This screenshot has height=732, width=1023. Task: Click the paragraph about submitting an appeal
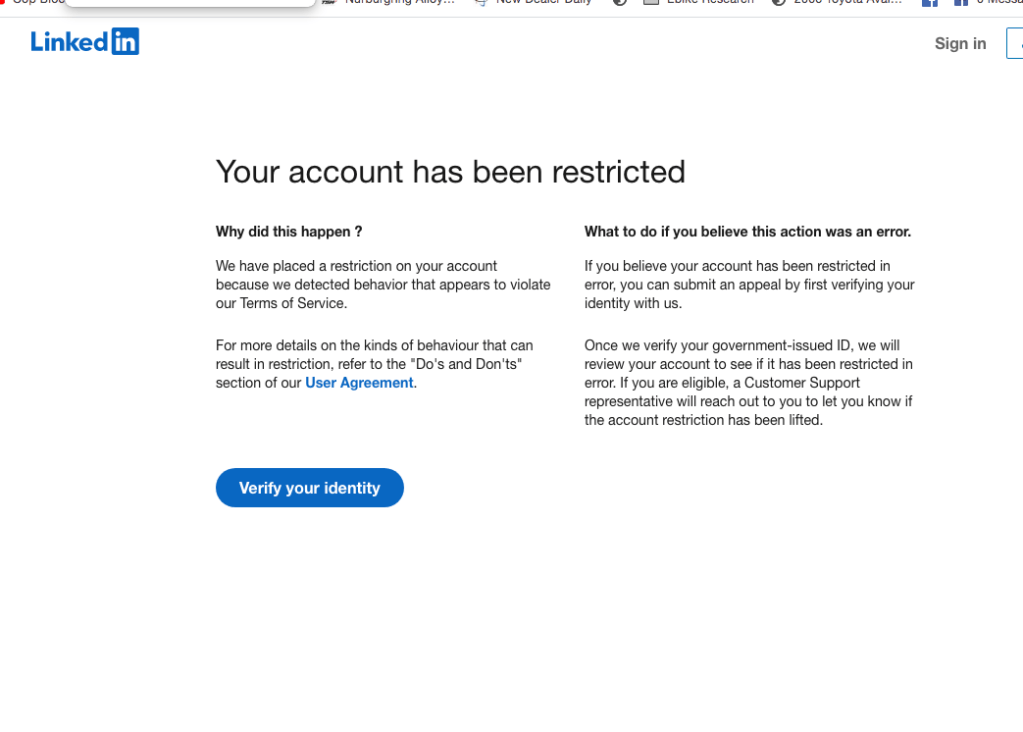[x=748, y=284]
